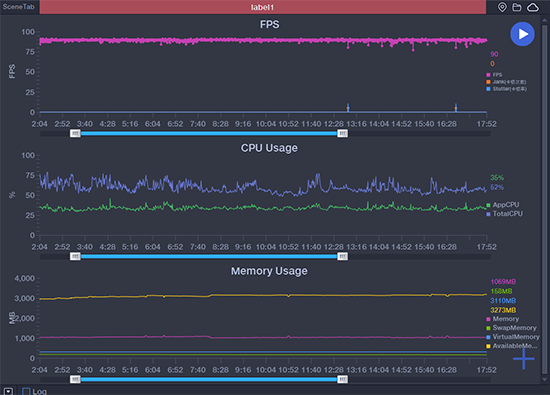The height and width of the screenshot is (395, 550).
Task: Click the pink FPS legend swatch
Action: tap(488, 75)
